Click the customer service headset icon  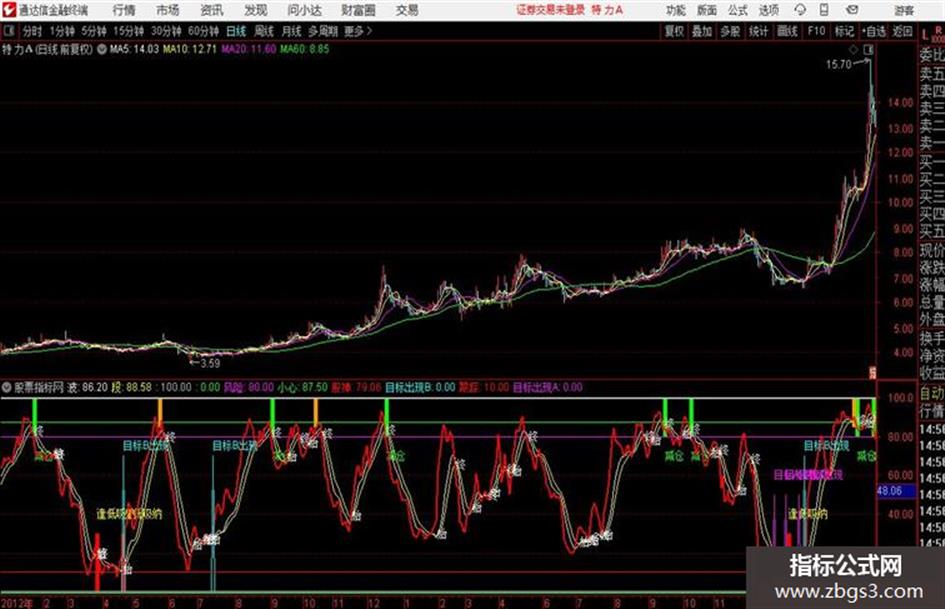[x=800, y=10]
